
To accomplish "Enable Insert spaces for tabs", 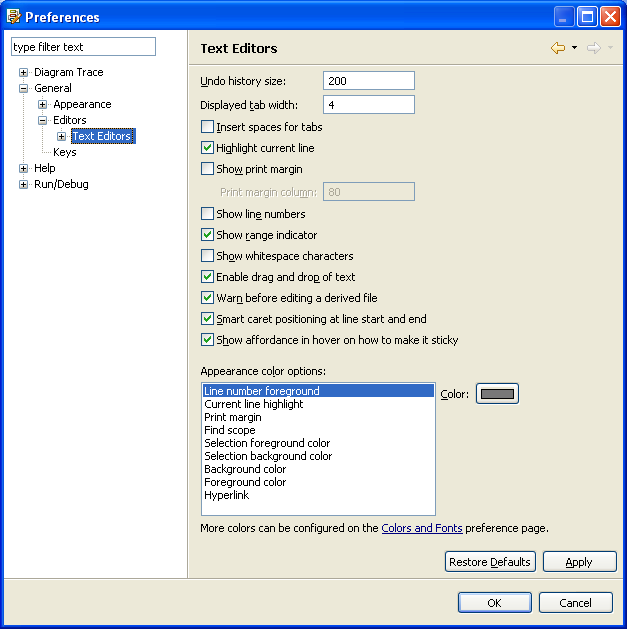I will point(207,127).
